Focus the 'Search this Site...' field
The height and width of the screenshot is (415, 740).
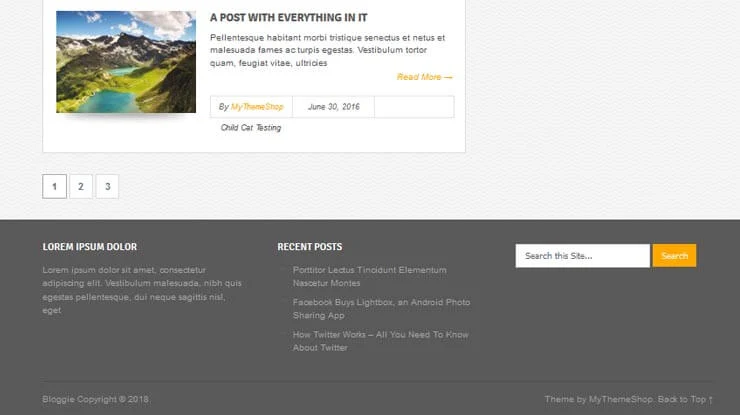coord(582,256)
